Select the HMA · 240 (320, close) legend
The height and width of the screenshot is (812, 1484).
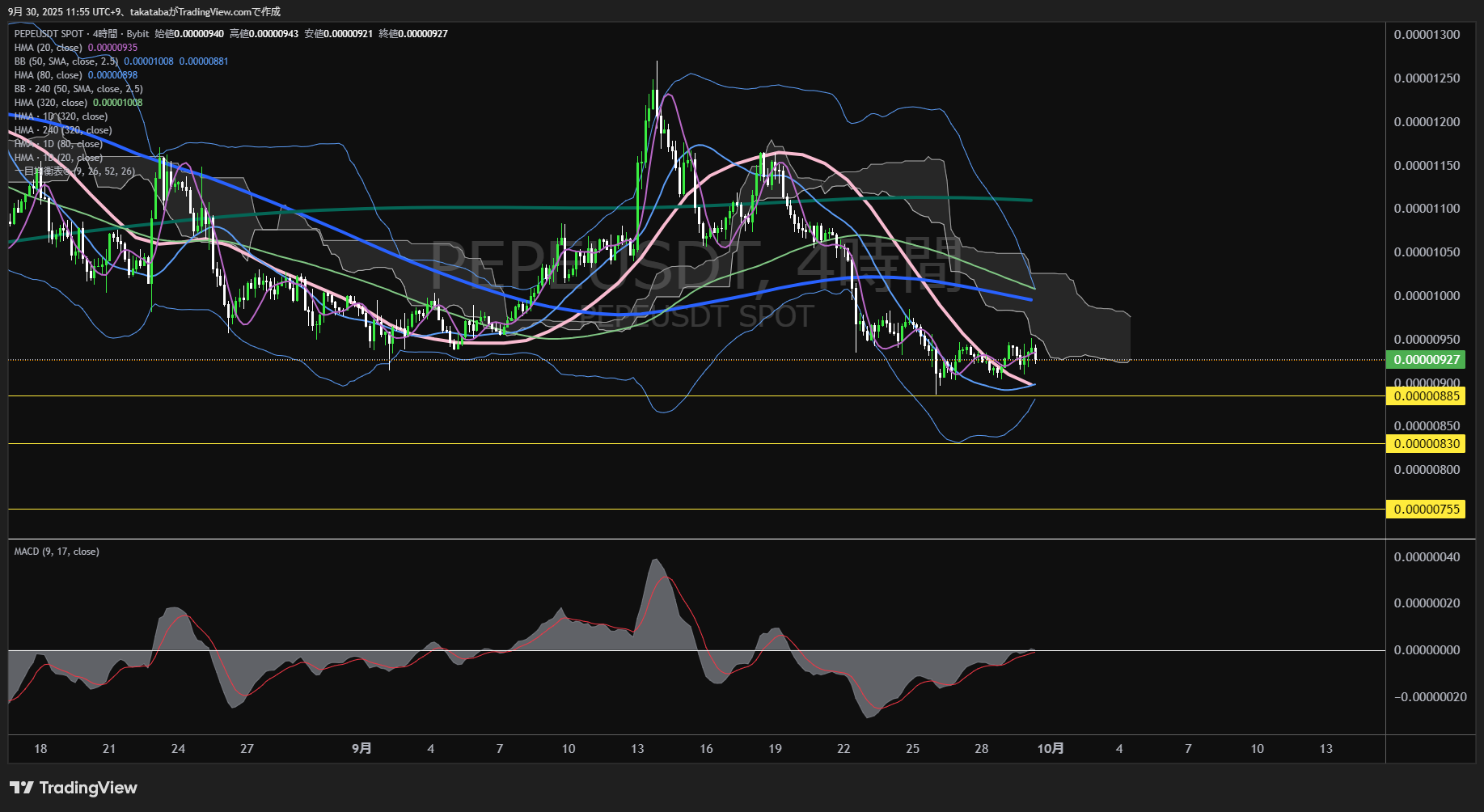coord(63,130)
